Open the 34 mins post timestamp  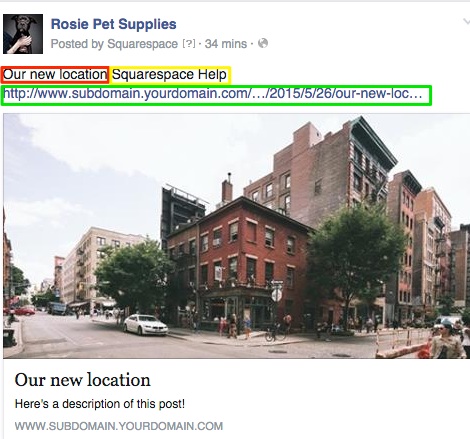pos(226,44)
